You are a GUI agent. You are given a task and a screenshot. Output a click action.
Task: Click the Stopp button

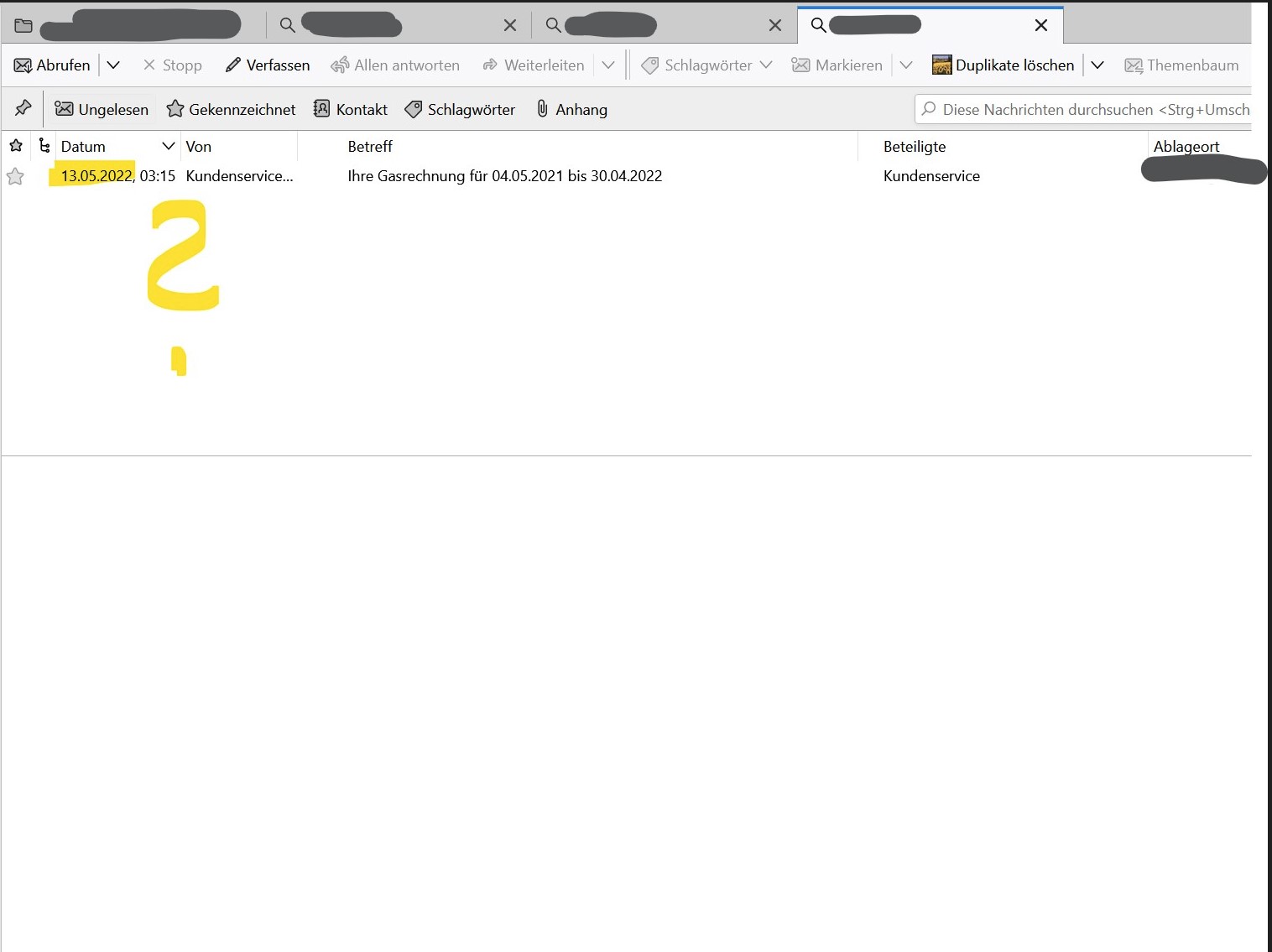(172, 65)
